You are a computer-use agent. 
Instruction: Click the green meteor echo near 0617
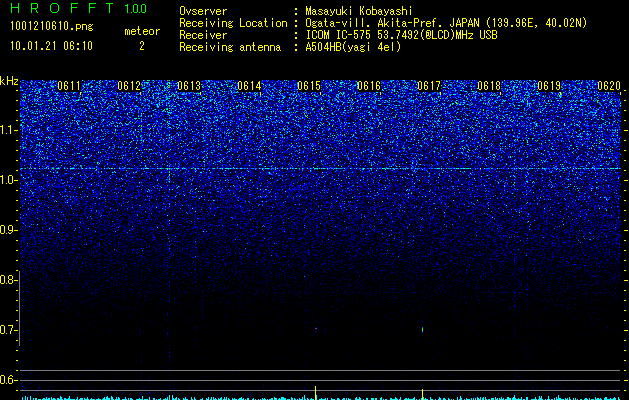tap(422, 330)
